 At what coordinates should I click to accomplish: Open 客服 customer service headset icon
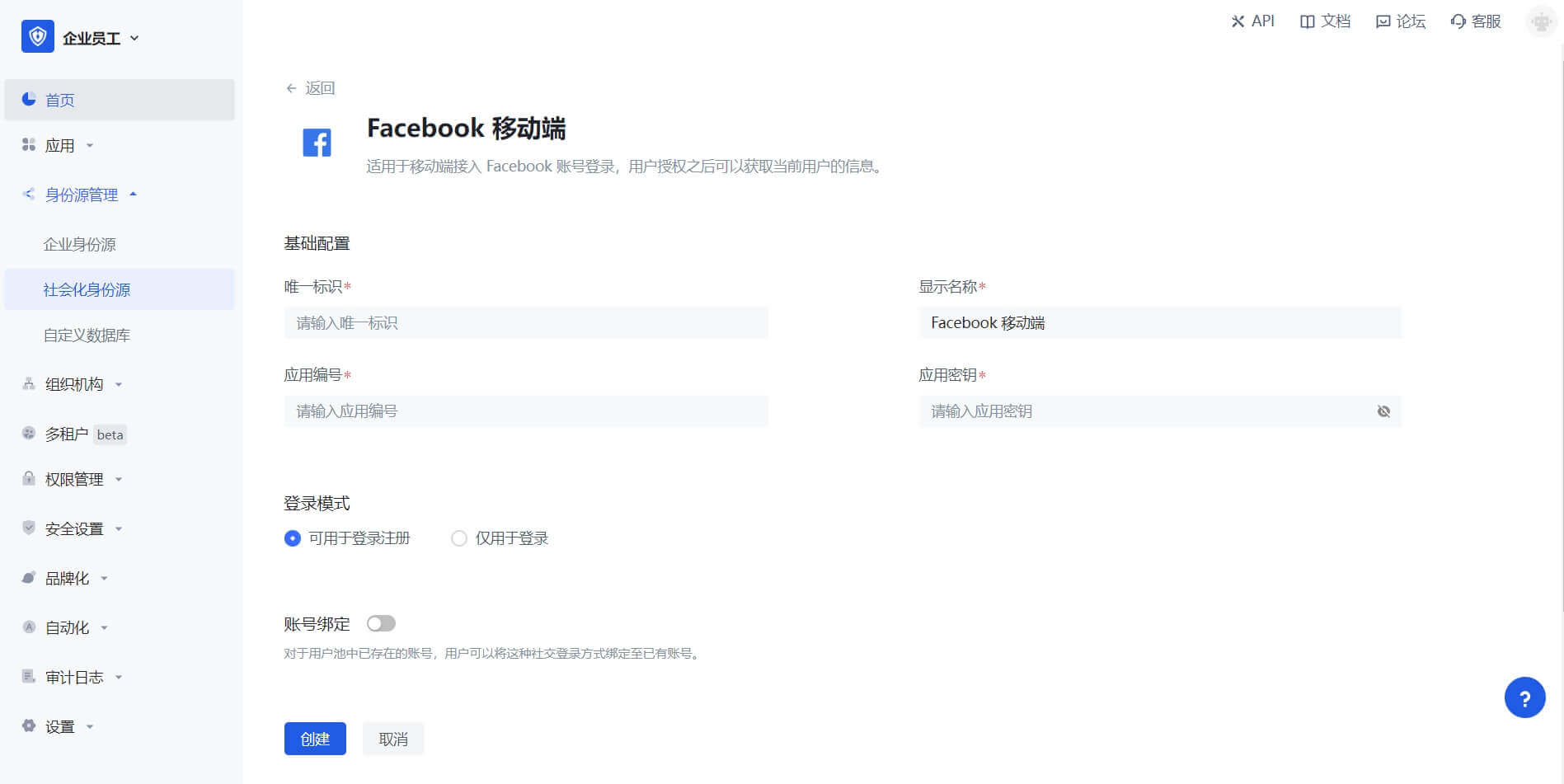[x=1458, y=21]
